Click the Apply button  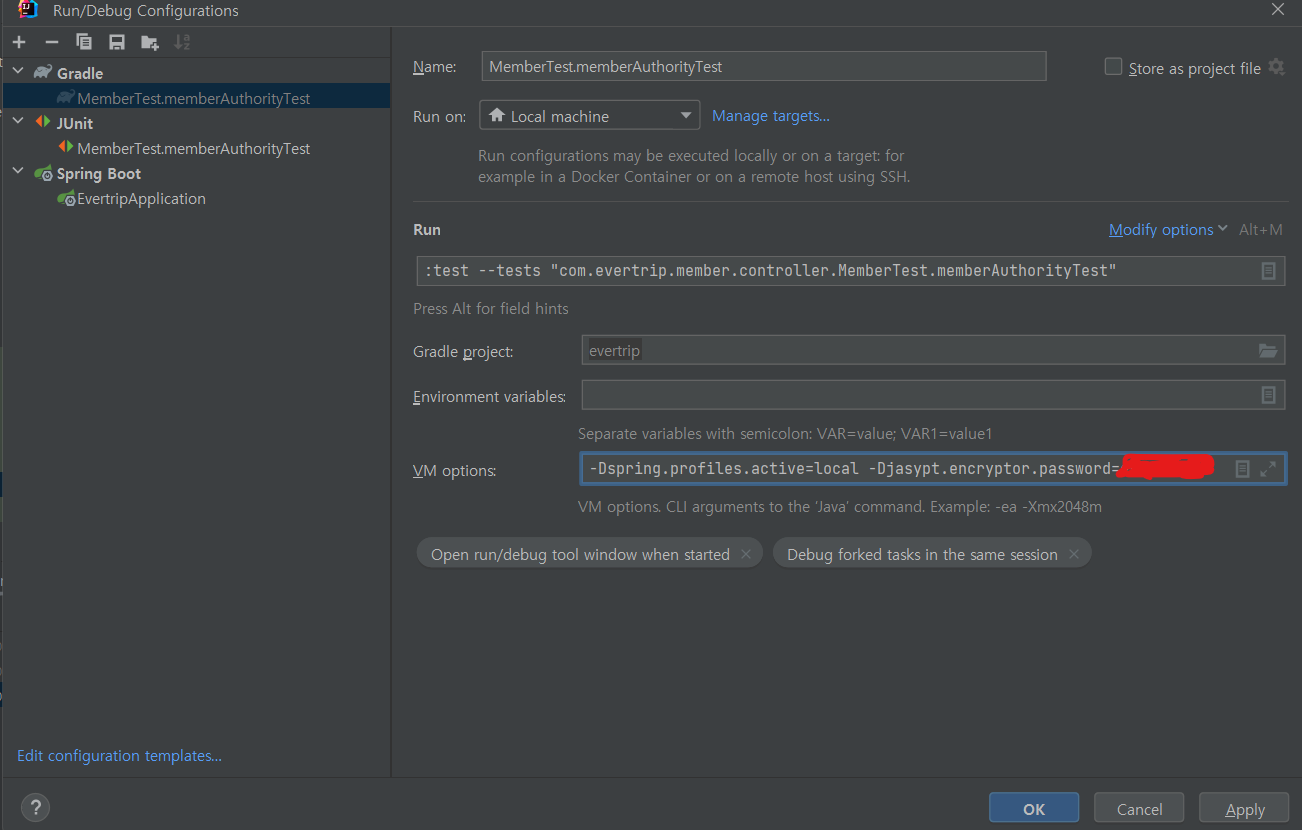(x=1245, y=808)
